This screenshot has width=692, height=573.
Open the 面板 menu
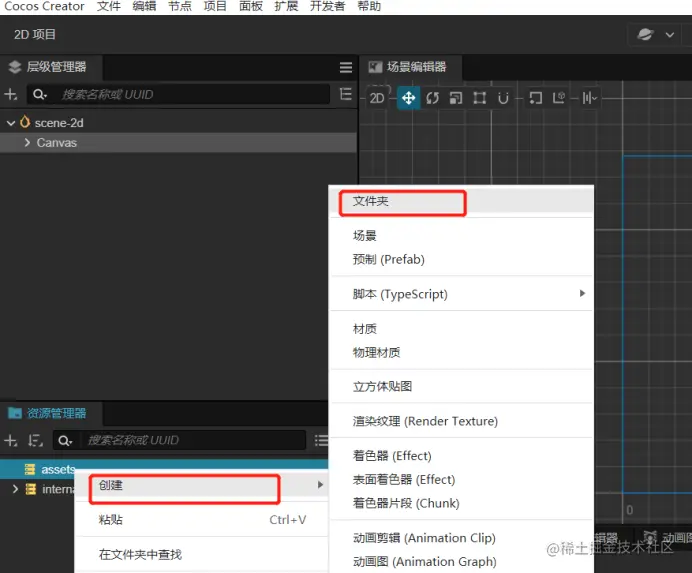tap(251, 6)
